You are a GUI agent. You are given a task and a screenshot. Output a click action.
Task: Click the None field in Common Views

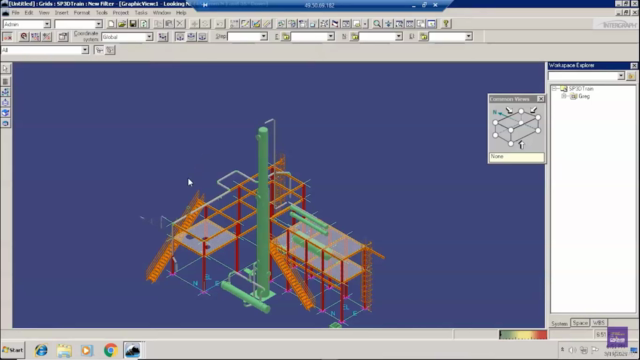[x=516, y=157]
